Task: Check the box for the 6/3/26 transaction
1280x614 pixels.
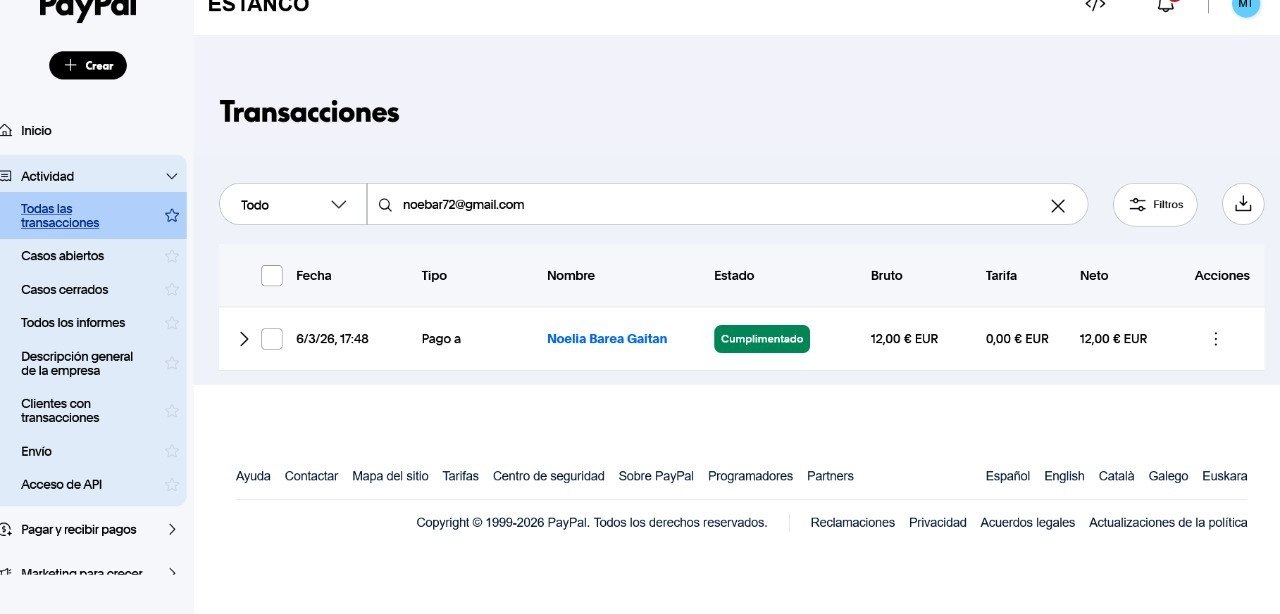Action: (272, 339)
